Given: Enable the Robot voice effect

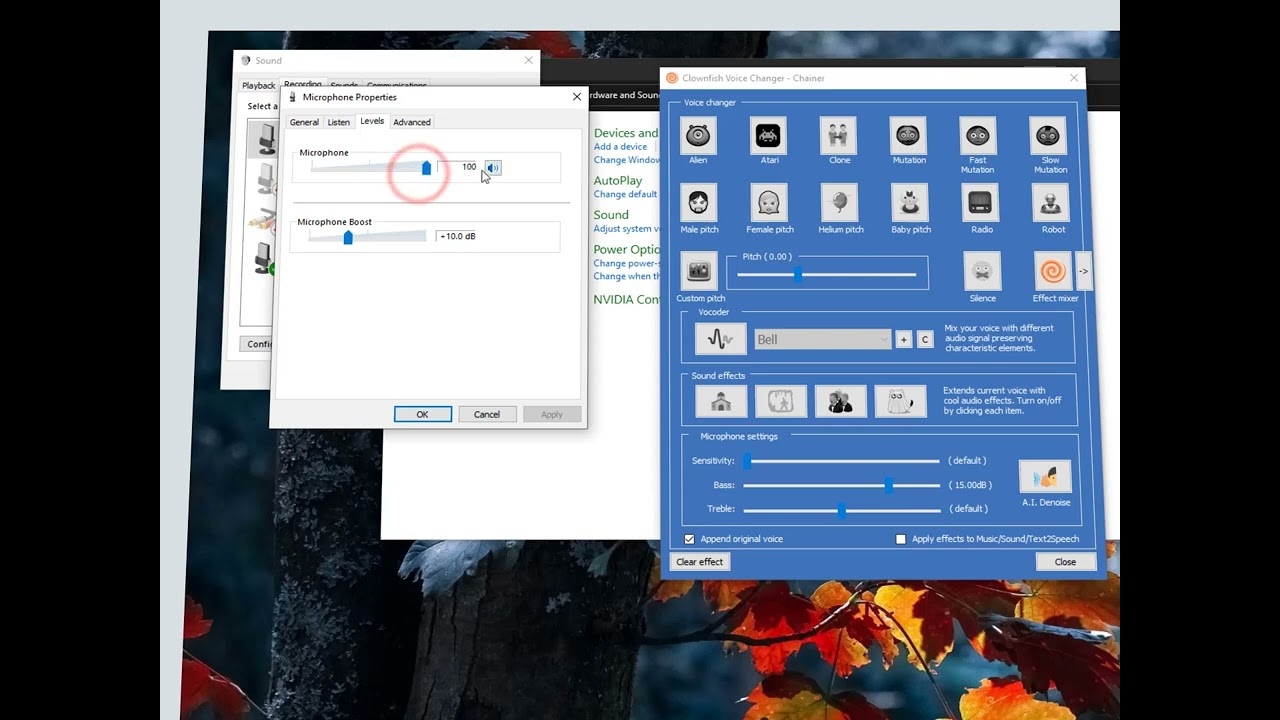Looking at the screenshot, I should 1051,203.
